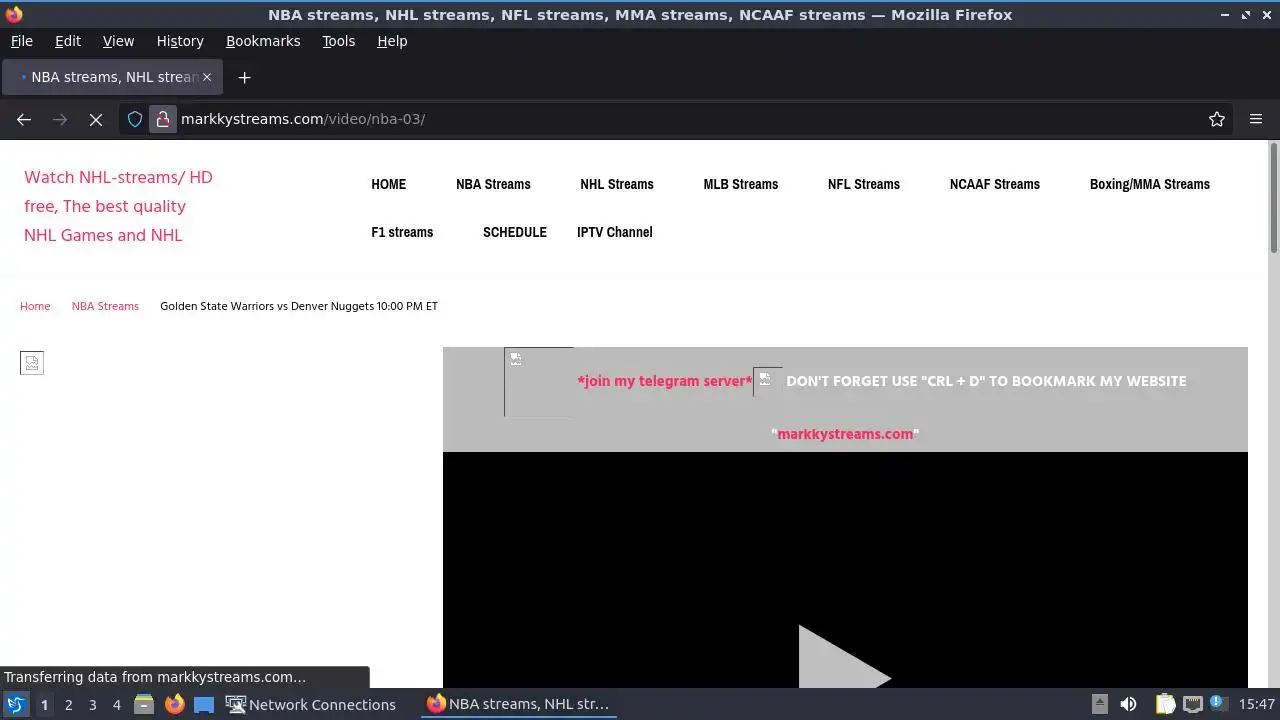Open the SCHEDULE navigation link
This screenshot has height=720, width=1280.
[515, 232]
